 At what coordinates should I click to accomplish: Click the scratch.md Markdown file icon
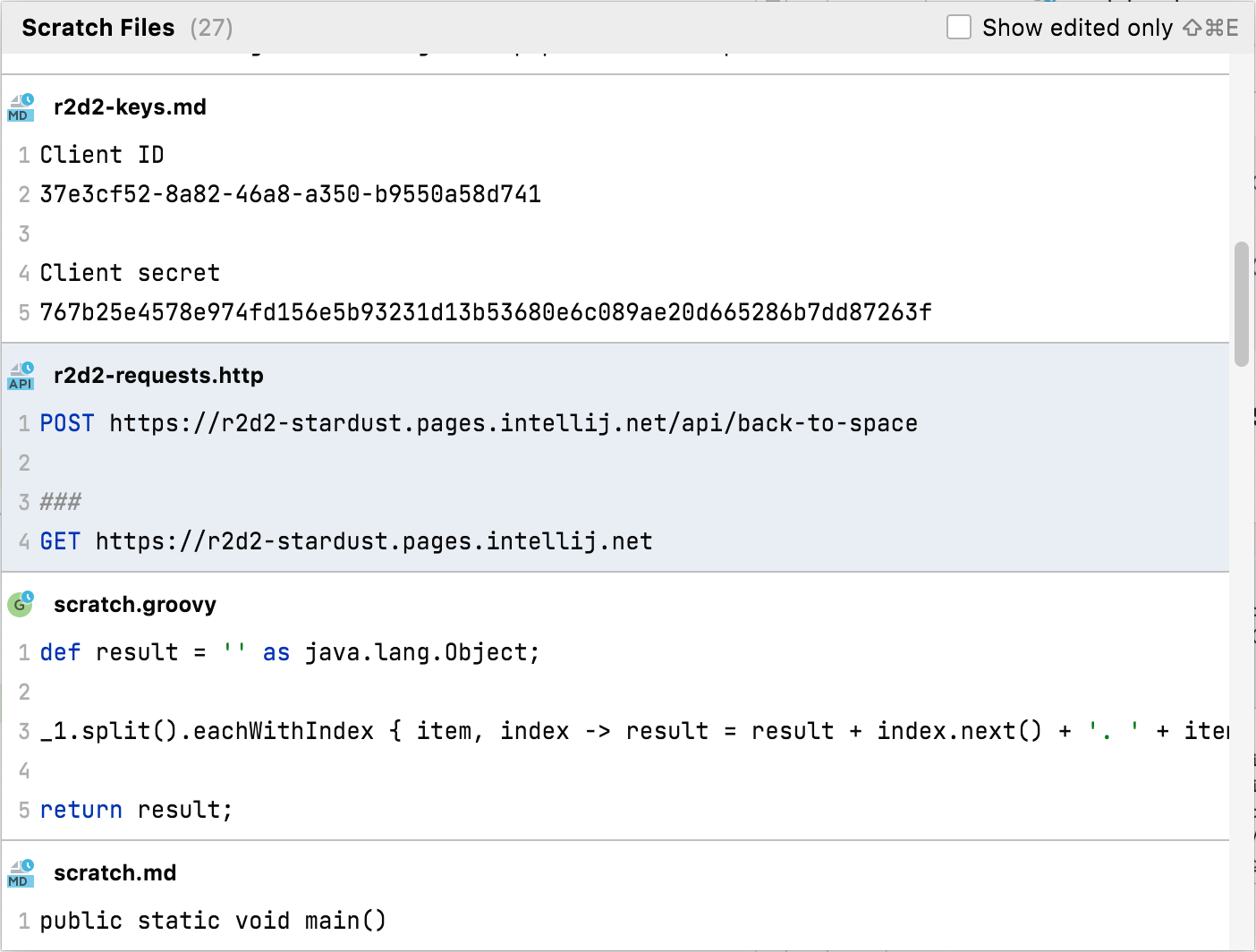coord(21,873)
